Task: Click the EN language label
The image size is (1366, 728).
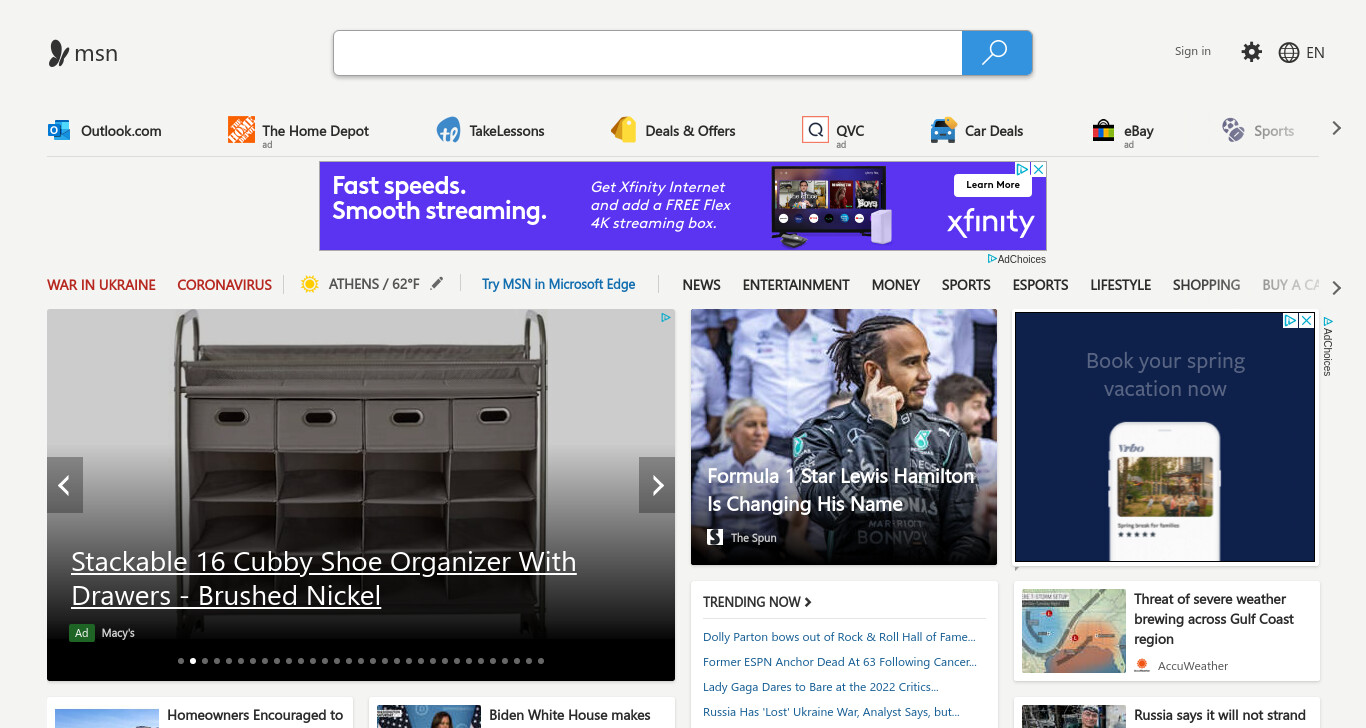Action: pos(1315,52)
